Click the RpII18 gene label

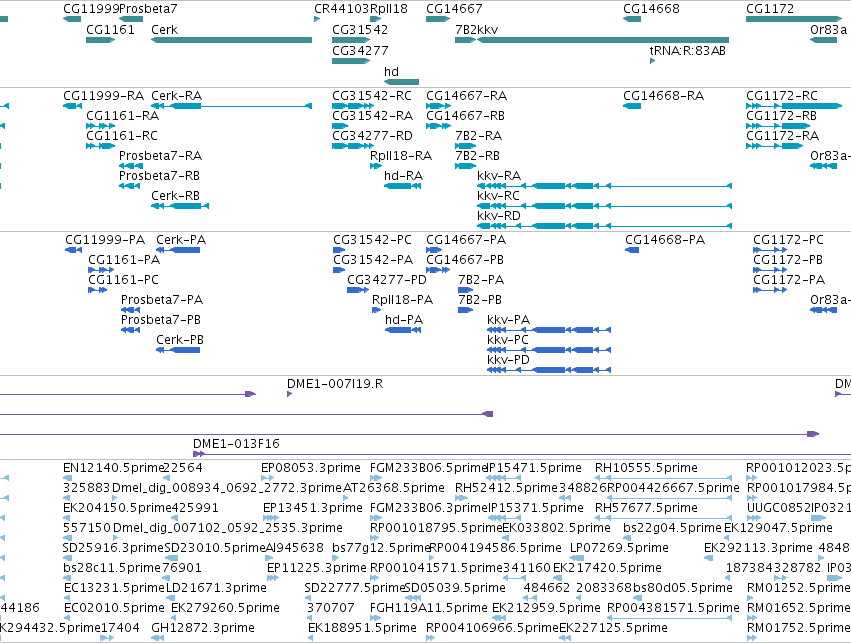[x=388, y=9]
